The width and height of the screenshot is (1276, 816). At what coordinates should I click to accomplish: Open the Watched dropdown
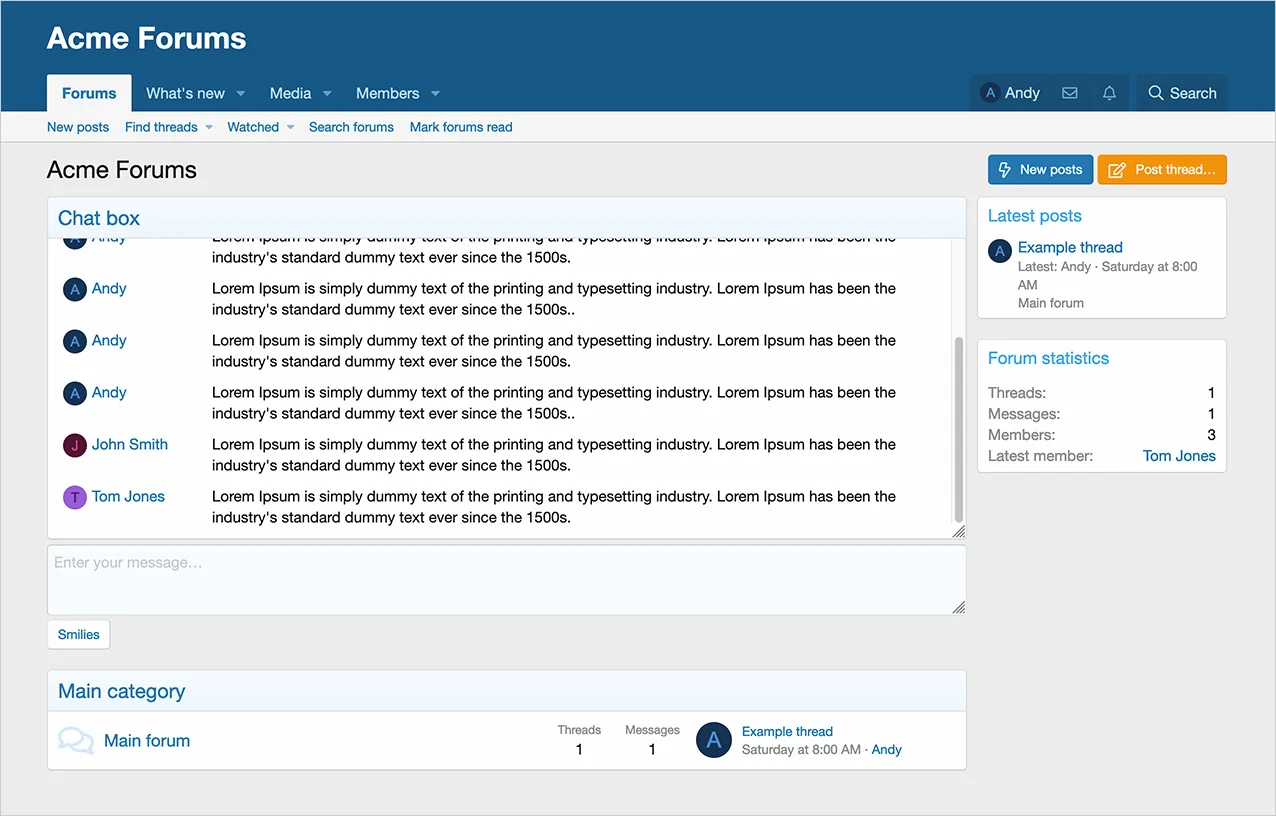[290, 128]
